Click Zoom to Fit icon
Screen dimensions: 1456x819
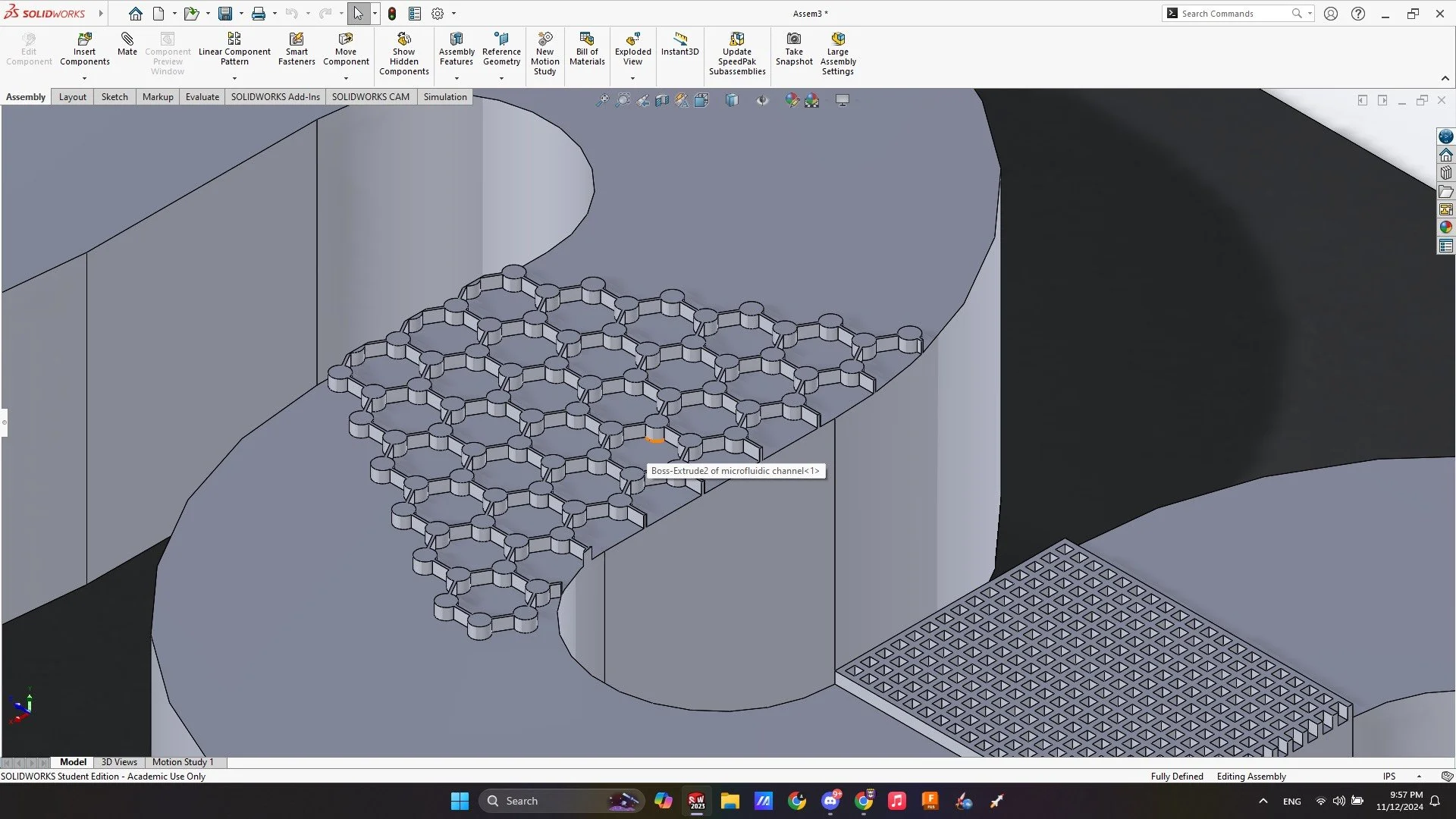[601, 100]
